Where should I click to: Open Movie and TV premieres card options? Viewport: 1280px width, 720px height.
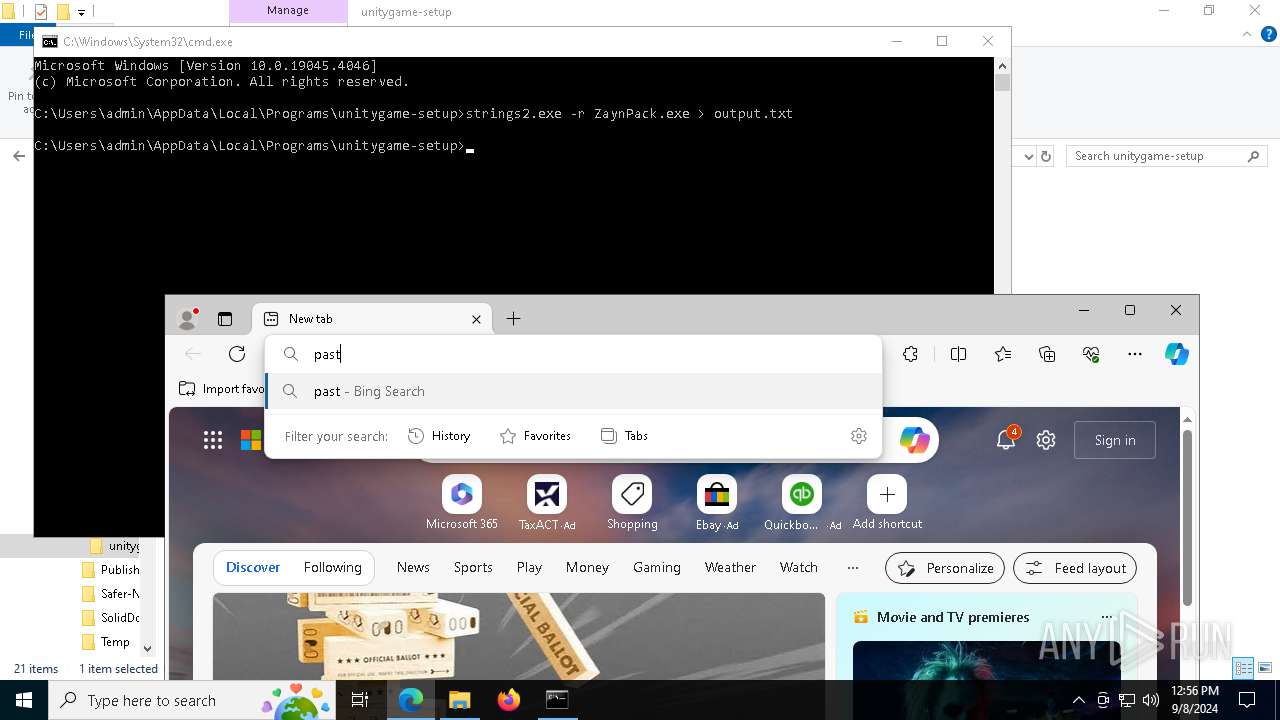tap(1106, 617)
